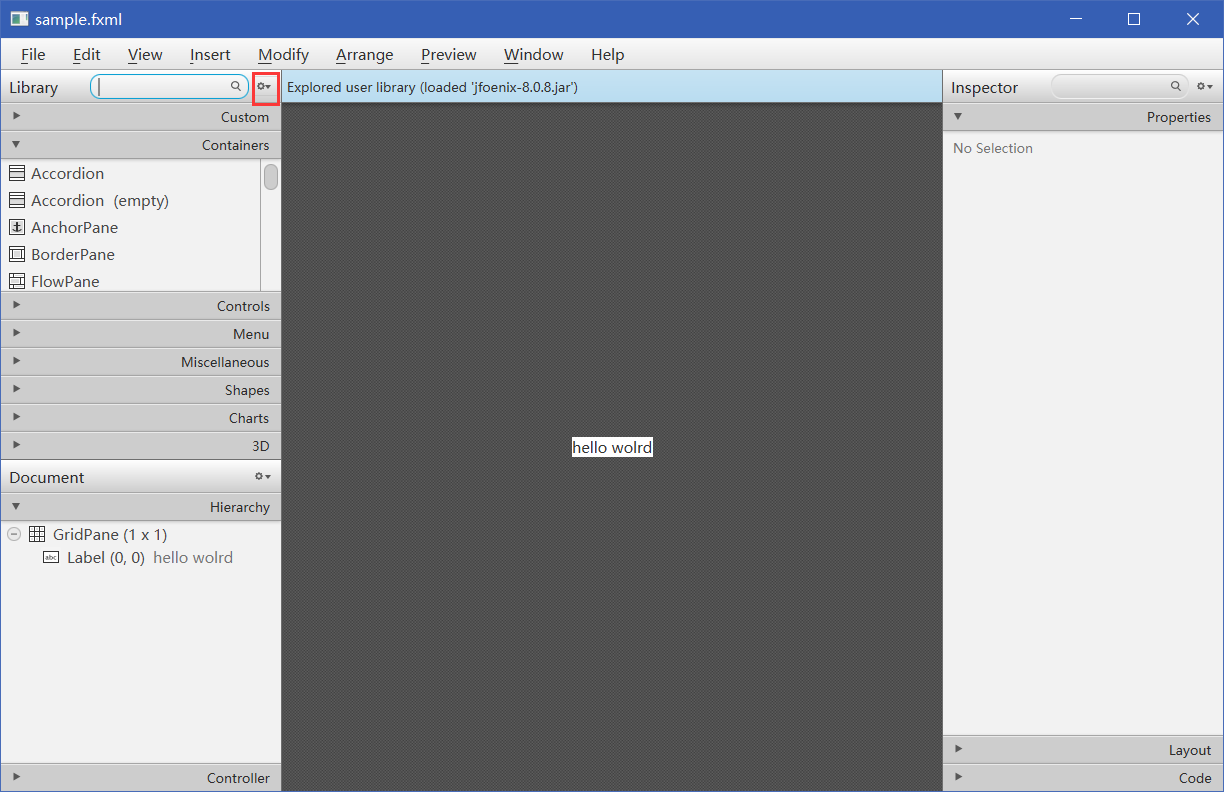
Task: Open the Preview menu
Action: tap(449, 55)
